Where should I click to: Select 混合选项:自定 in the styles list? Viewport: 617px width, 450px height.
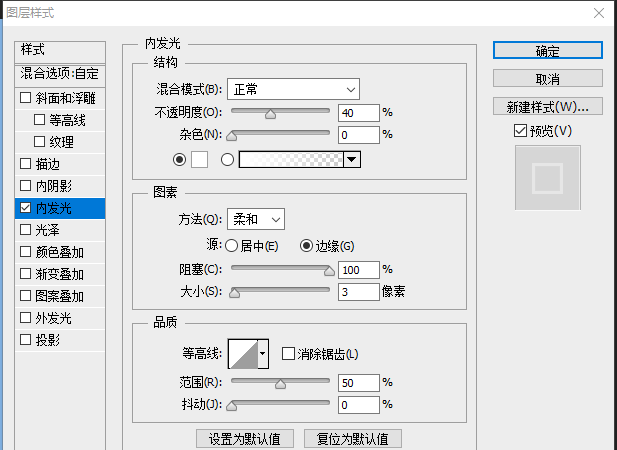tap(60, 74)
